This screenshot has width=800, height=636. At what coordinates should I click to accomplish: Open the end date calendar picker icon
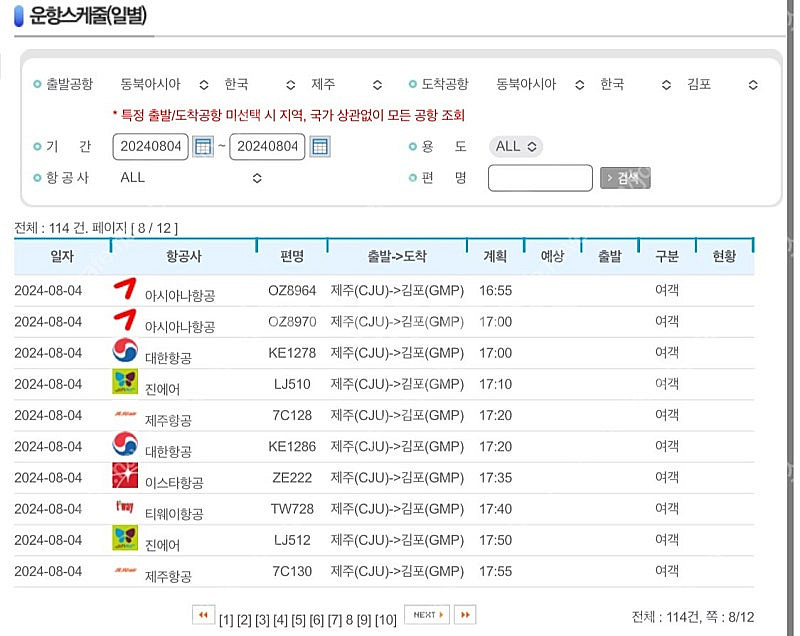[320, 146]
